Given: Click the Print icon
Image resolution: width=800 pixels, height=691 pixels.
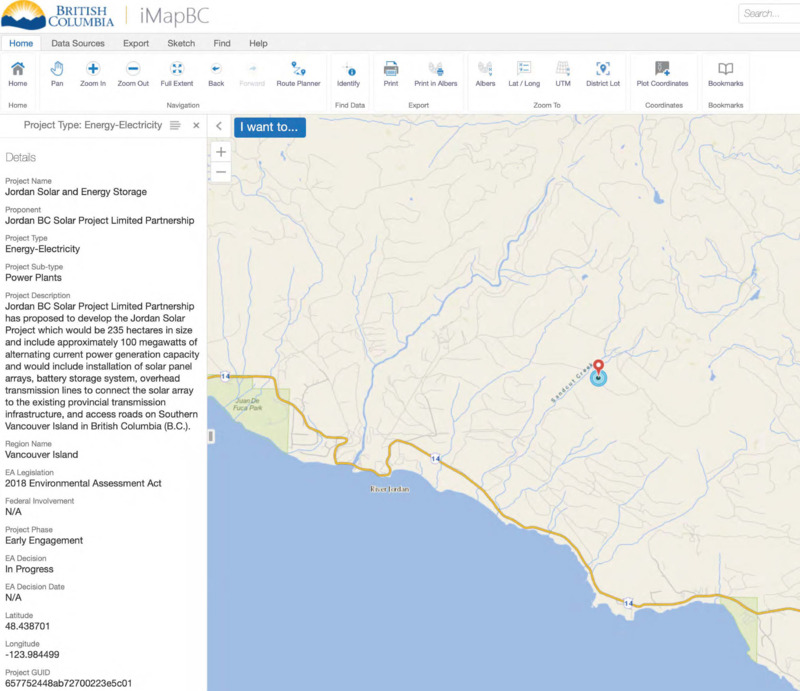Looking at the screenshot, I should [x=391, y=74].
